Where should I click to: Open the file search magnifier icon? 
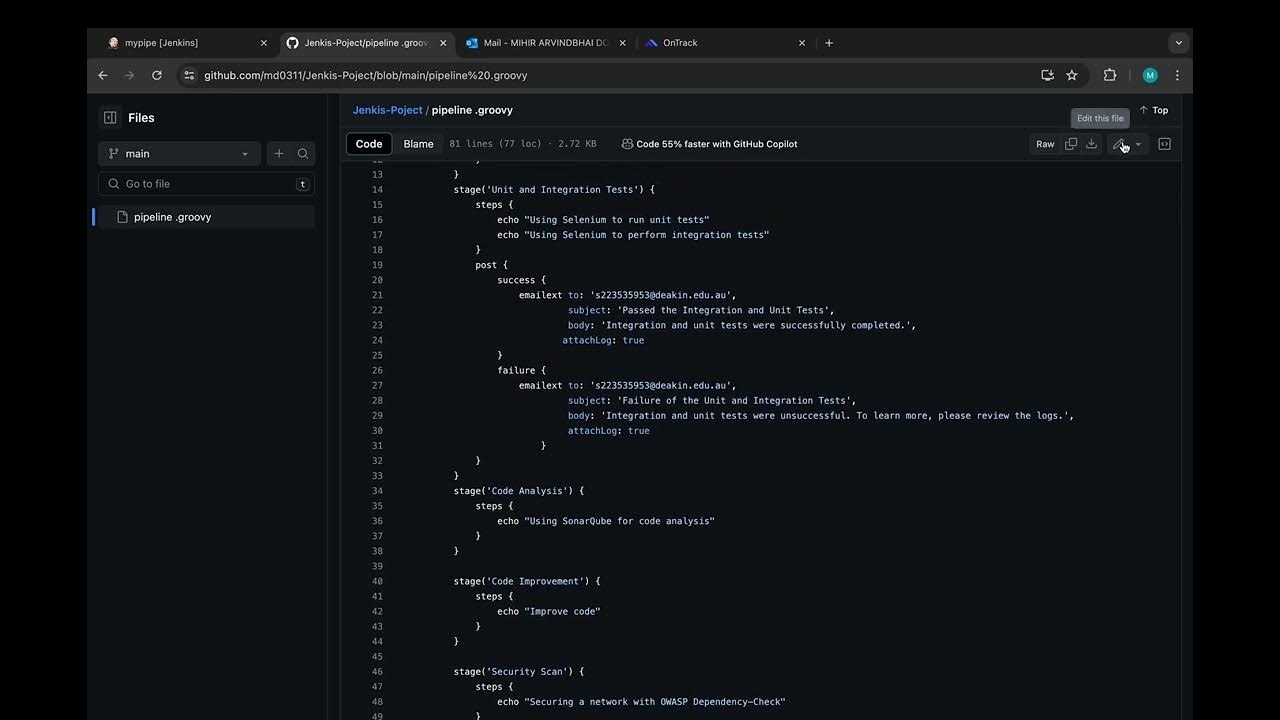[x=303, y=154]
